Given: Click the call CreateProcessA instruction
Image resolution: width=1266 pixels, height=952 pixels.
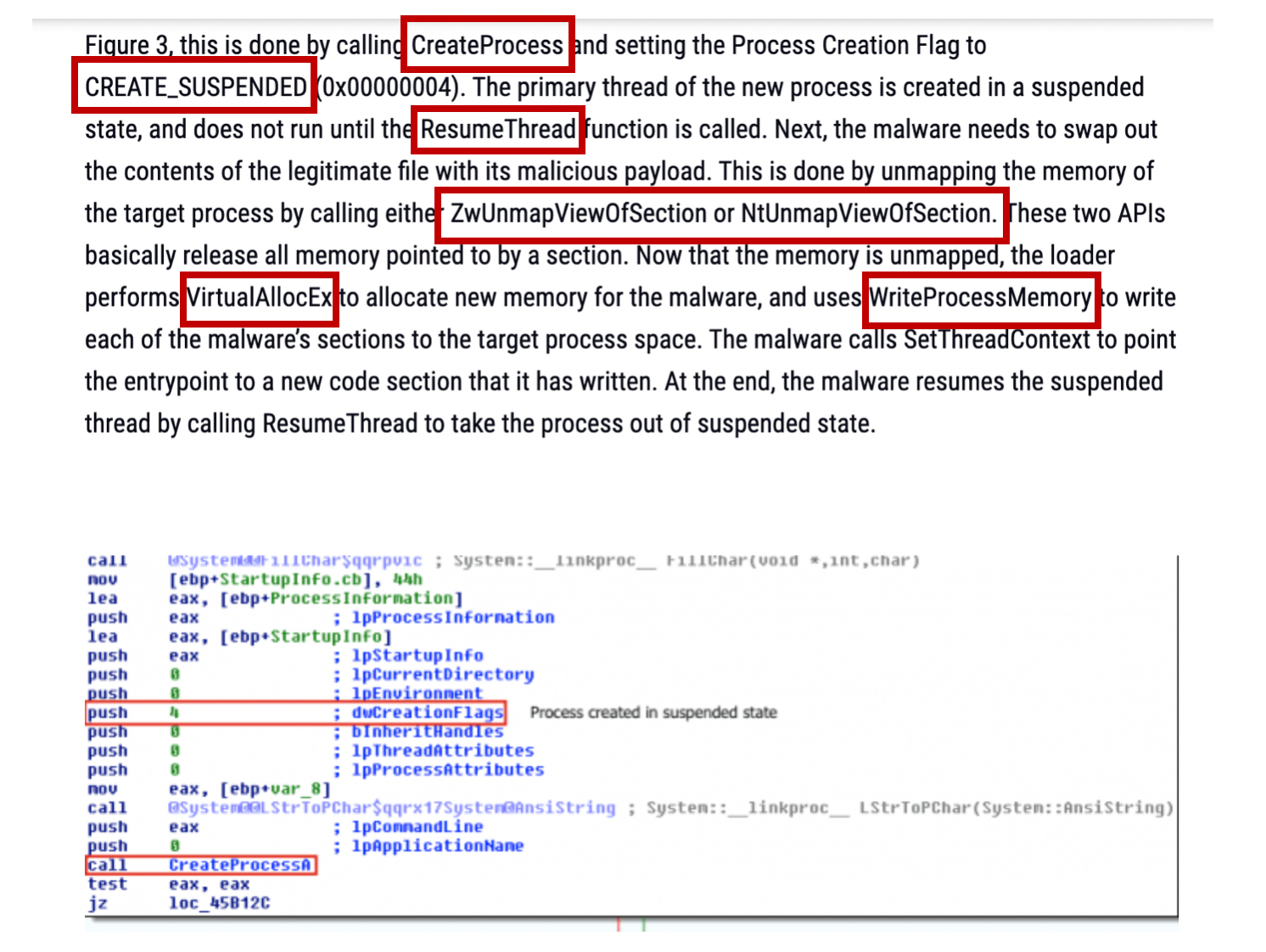Looking at the screenshot, I should pyautogui.click(x=200, y=865).
